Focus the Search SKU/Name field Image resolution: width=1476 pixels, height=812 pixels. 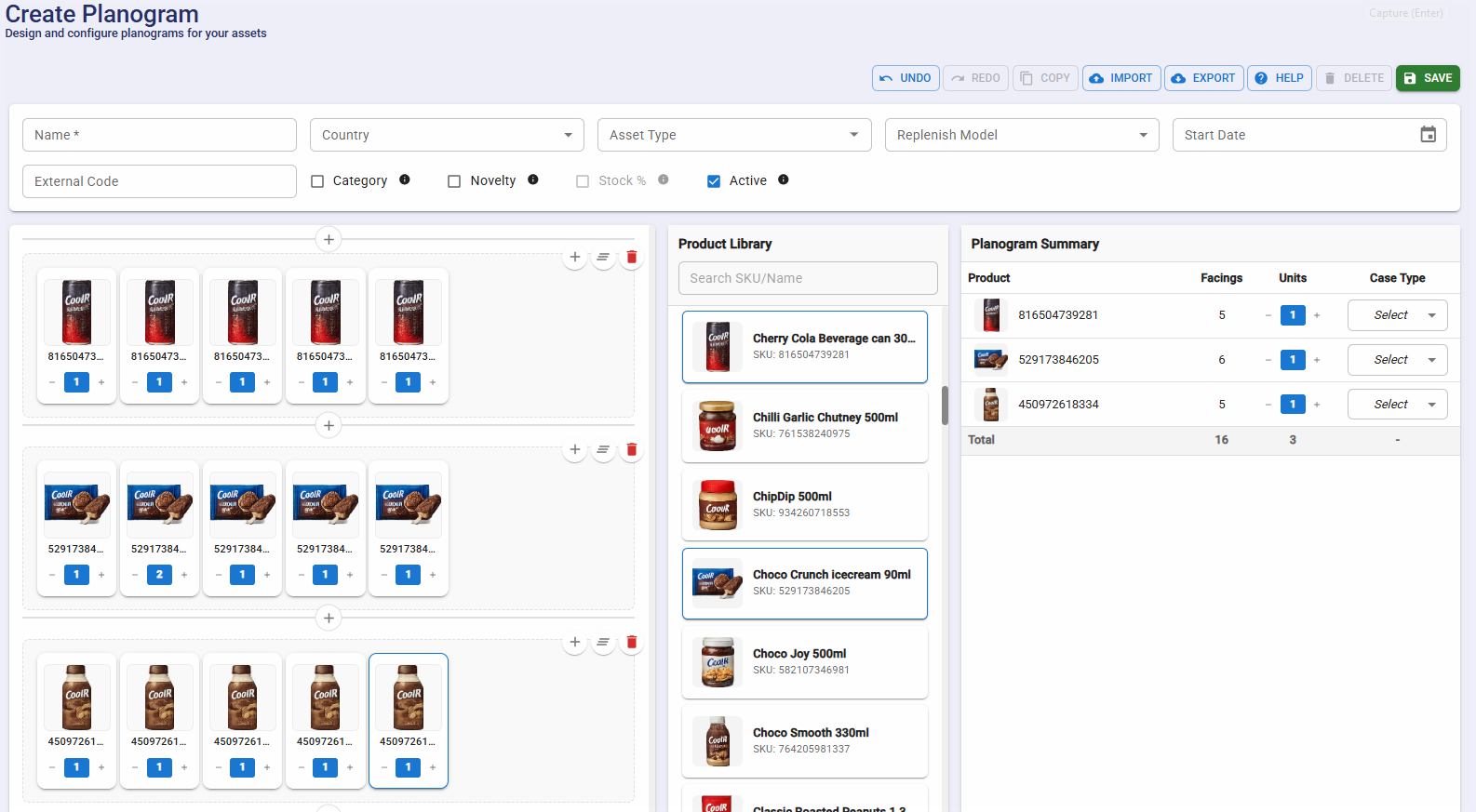808,278
